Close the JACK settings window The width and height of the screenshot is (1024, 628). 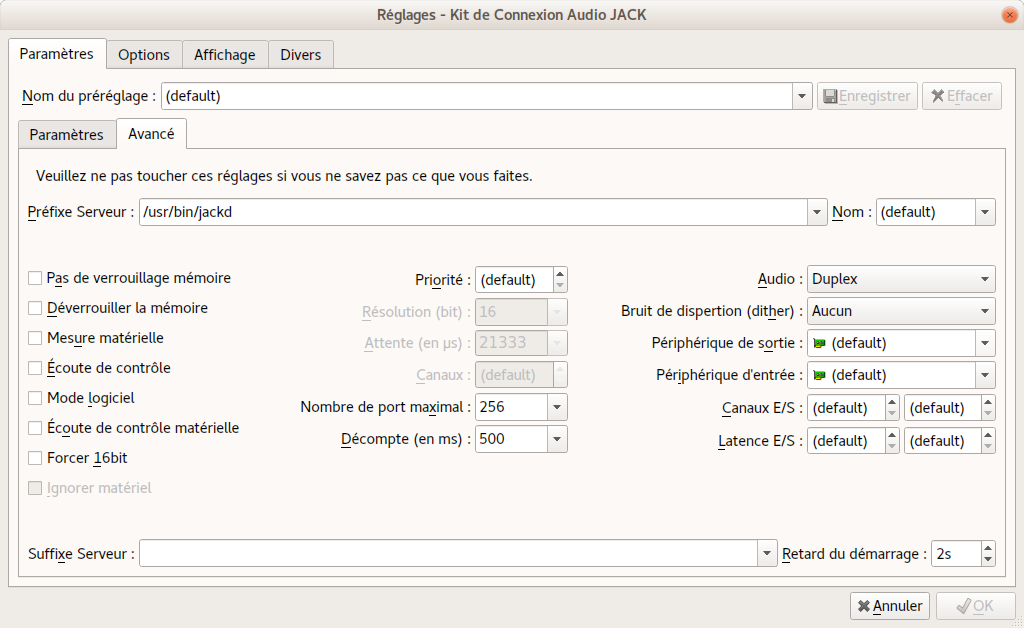pos(1006,14)
